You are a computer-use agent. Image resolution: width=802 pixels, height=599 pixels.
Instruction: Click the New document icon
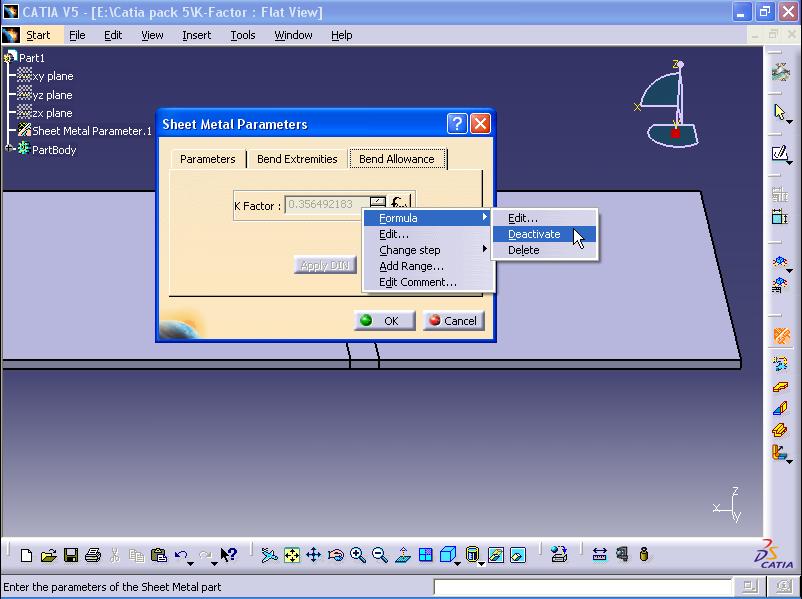click(x=26, y=555)
